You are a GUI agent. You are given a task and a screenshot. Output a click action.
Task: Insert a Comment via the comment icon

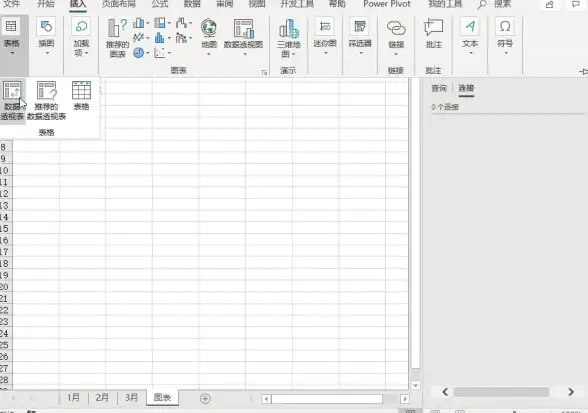click(434, 28)
